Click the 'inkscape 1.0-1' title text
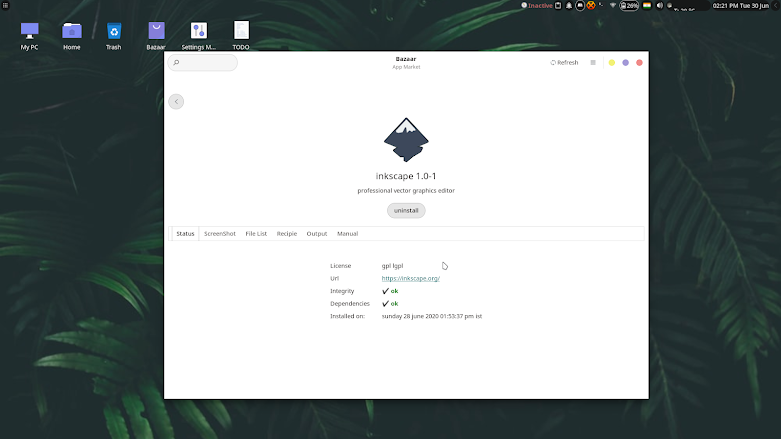Viewport: 781px width, 439px height. coord(406,176)
